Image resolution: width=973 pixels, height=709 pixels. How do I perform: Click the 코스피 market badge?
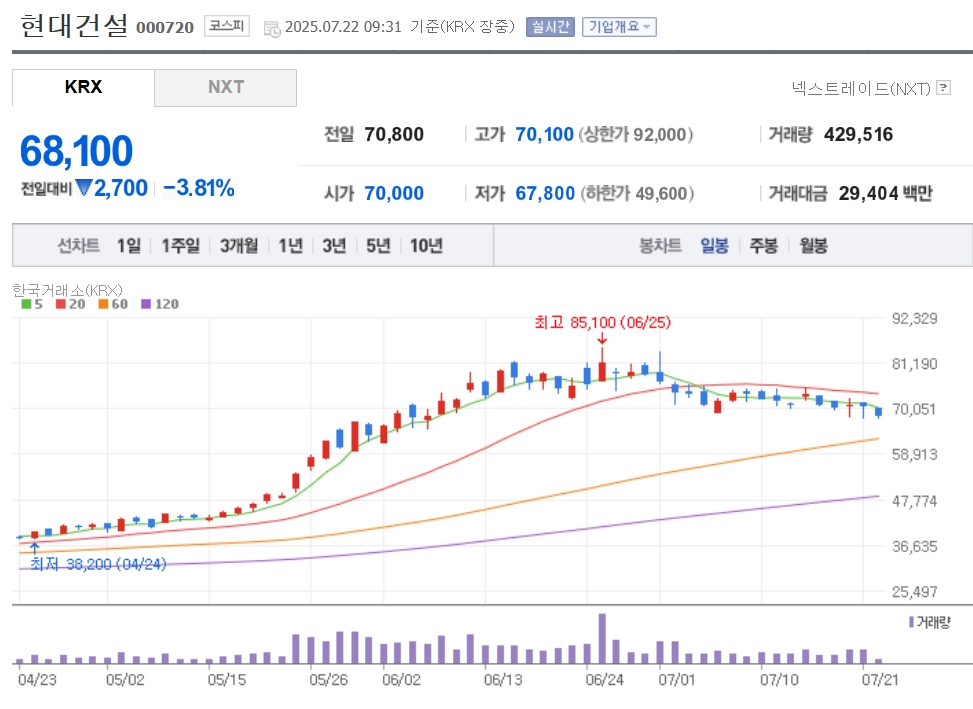[226, 26]
